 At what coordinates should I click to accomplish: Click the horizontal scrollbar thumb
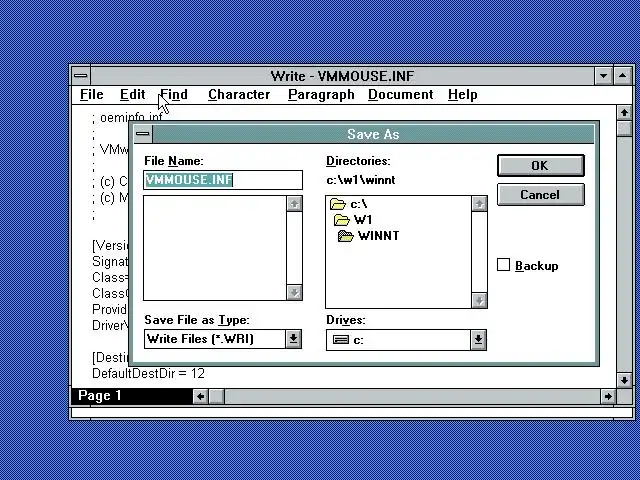pyautogui.click(x=217, y=396)
